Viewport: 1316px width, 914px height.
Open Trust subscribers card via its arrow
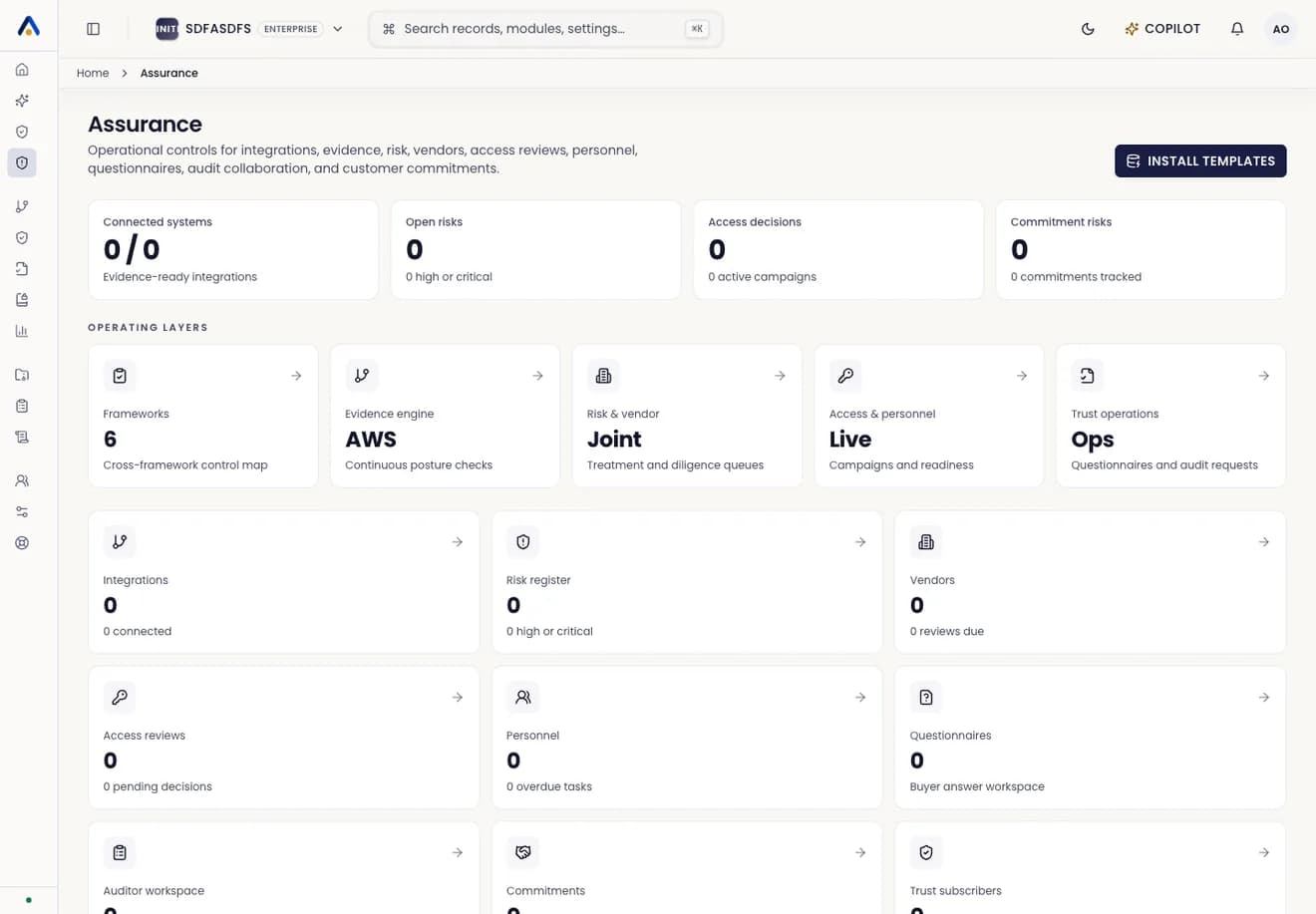point(1263,853)
